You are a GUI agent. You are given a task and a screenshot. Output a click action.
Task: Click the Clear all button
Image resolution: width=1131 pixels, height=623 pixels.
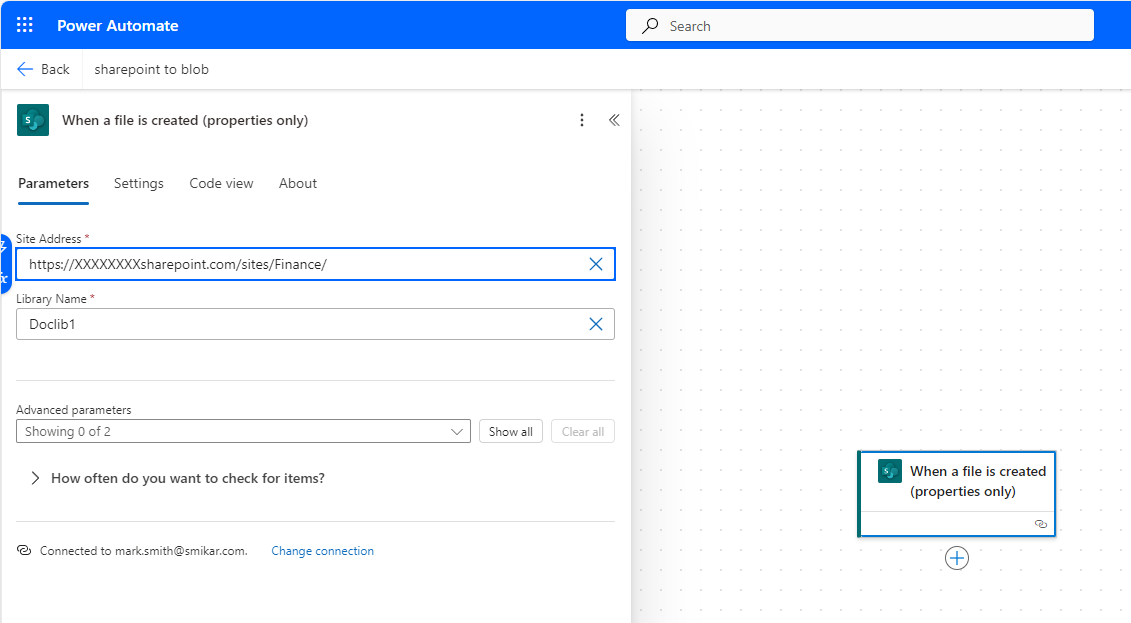(x=583, y=431)
